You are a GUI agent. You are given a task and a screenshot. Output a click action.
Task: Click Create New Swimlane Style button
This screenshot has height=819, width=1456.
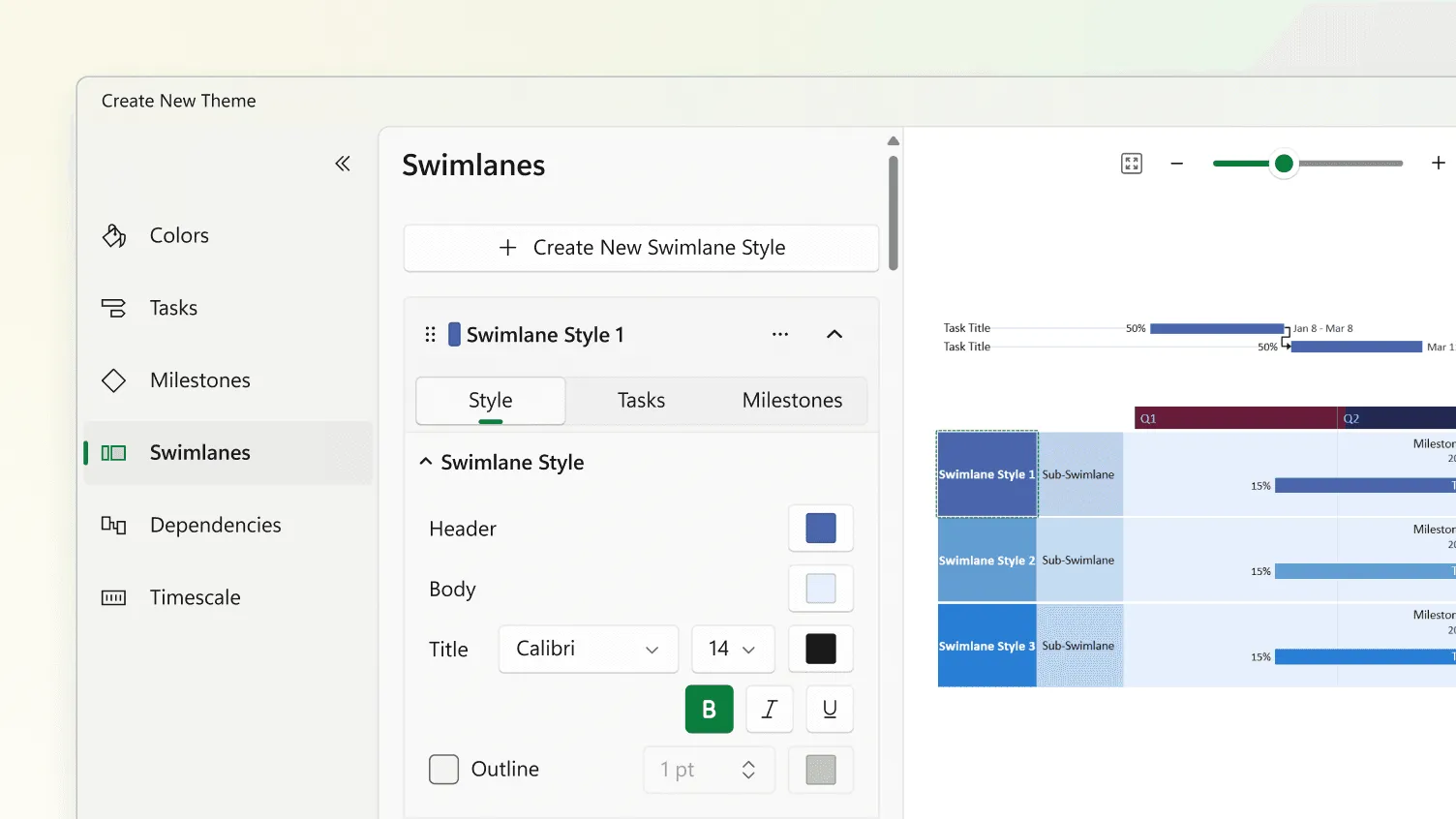pyautogui.click(x=641, y=248)
